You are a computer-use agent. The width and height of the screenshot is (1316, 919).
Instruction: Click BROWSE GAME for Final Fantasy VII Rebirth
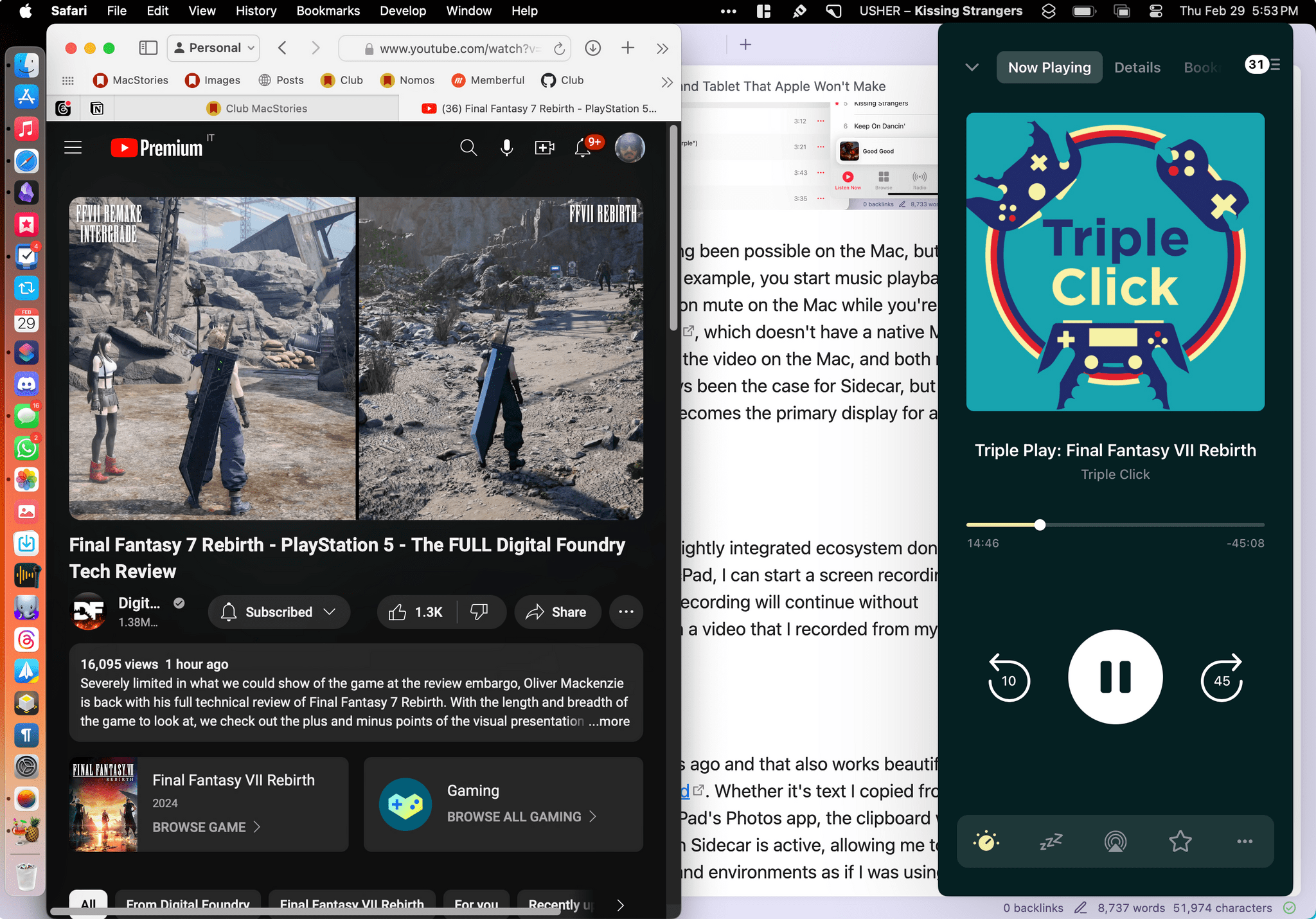pos(206,827)
